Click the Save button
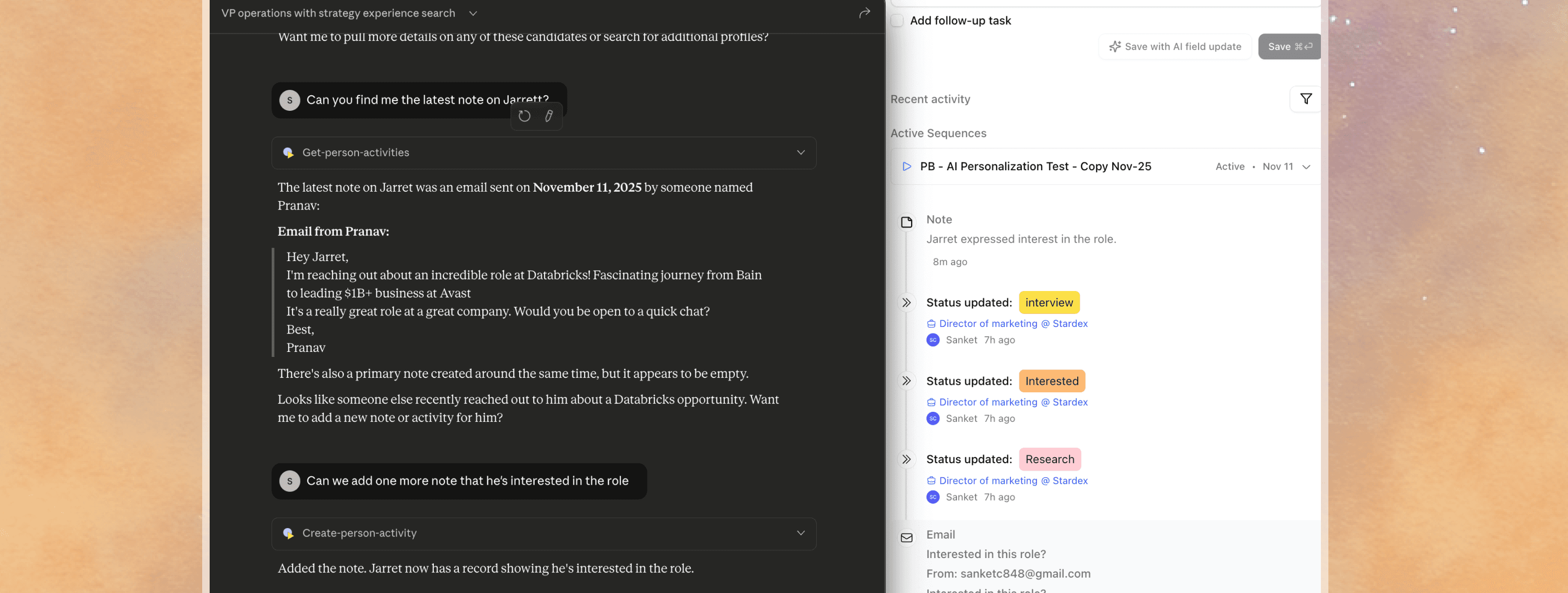Viewport: 1568px width, 593px height. pos(1288,46)
